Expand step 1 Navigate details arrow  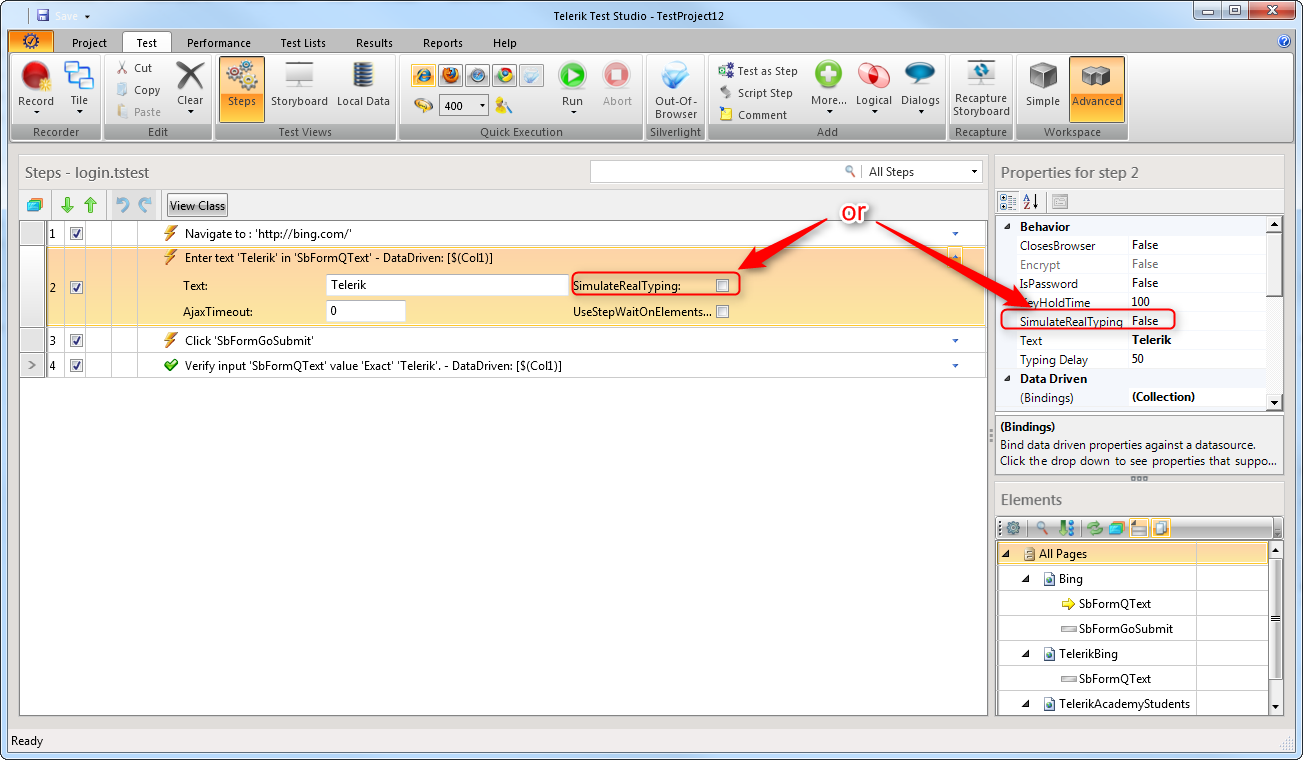[x=955, y=235]
